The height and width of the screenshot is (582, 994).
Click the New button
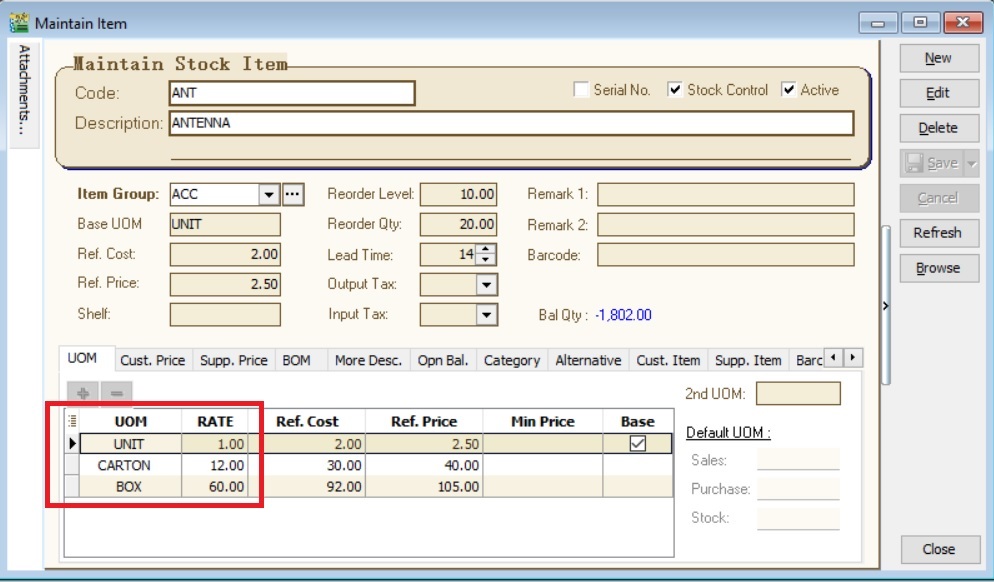937,58
